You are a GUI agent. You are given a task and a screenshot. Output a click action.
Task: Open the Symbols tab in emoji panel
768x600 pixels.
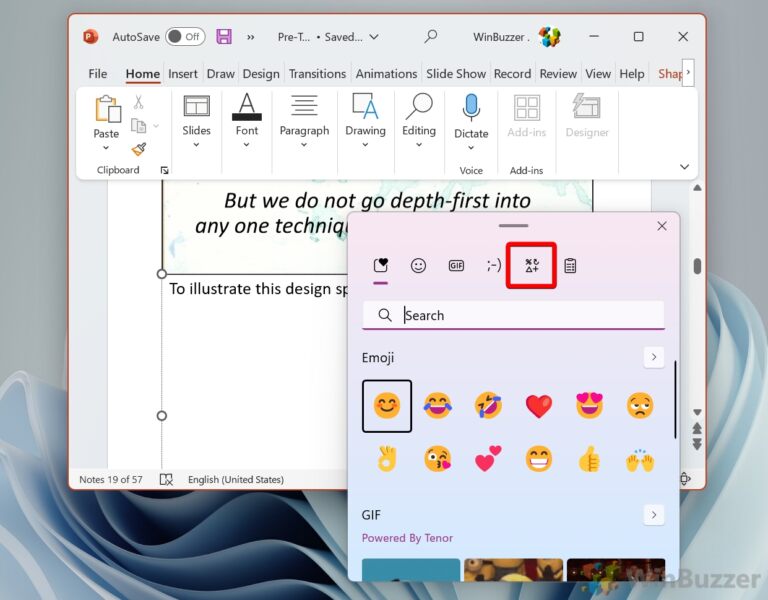[531, 266]
